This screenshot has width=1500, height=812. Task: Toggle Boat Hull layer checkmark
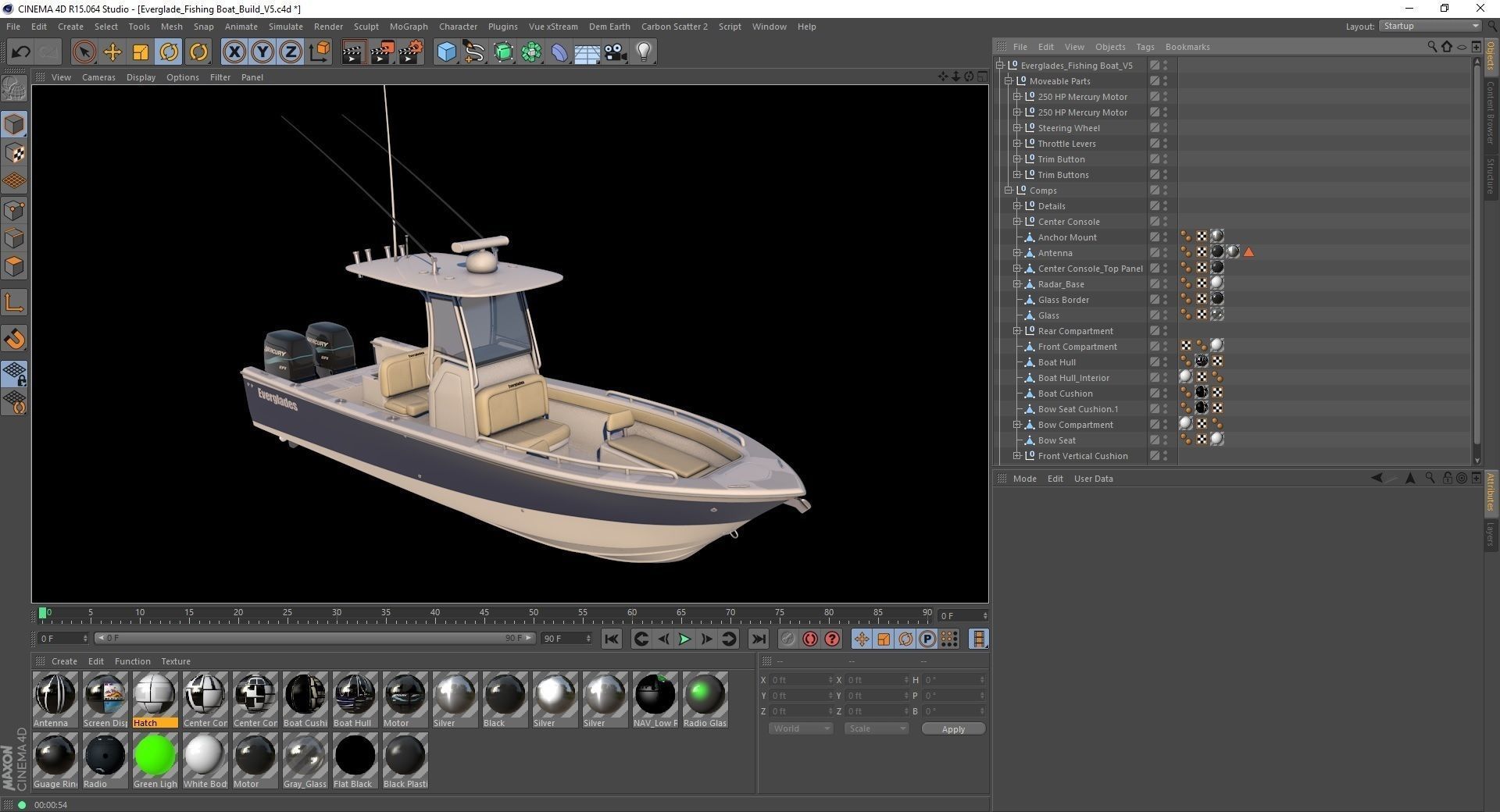1155,362
